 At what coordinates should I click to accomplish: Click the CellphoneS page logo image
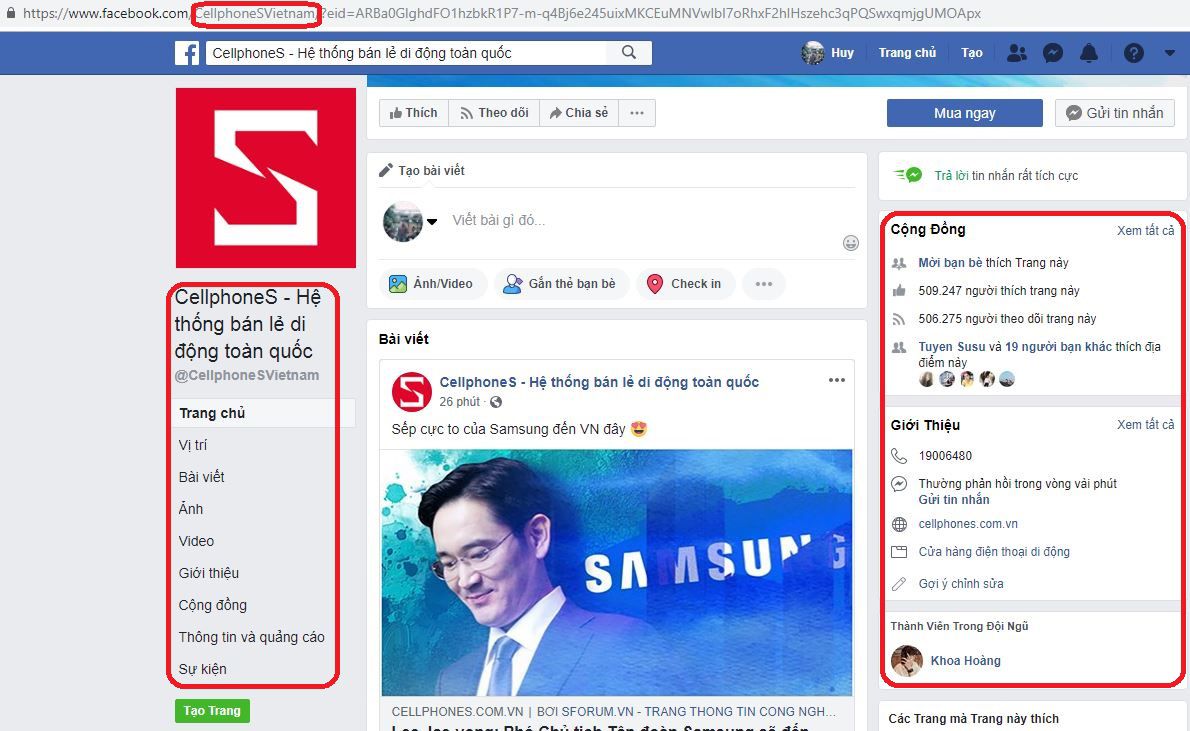pyautogui.click(x=266, y=178)
